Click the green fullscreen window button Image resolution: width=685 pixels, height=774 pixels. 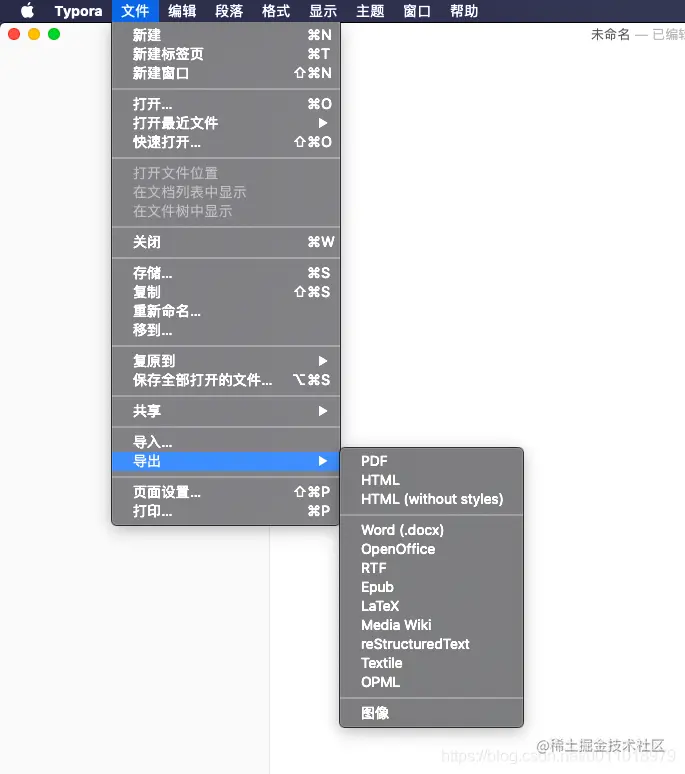pos(54,34)
